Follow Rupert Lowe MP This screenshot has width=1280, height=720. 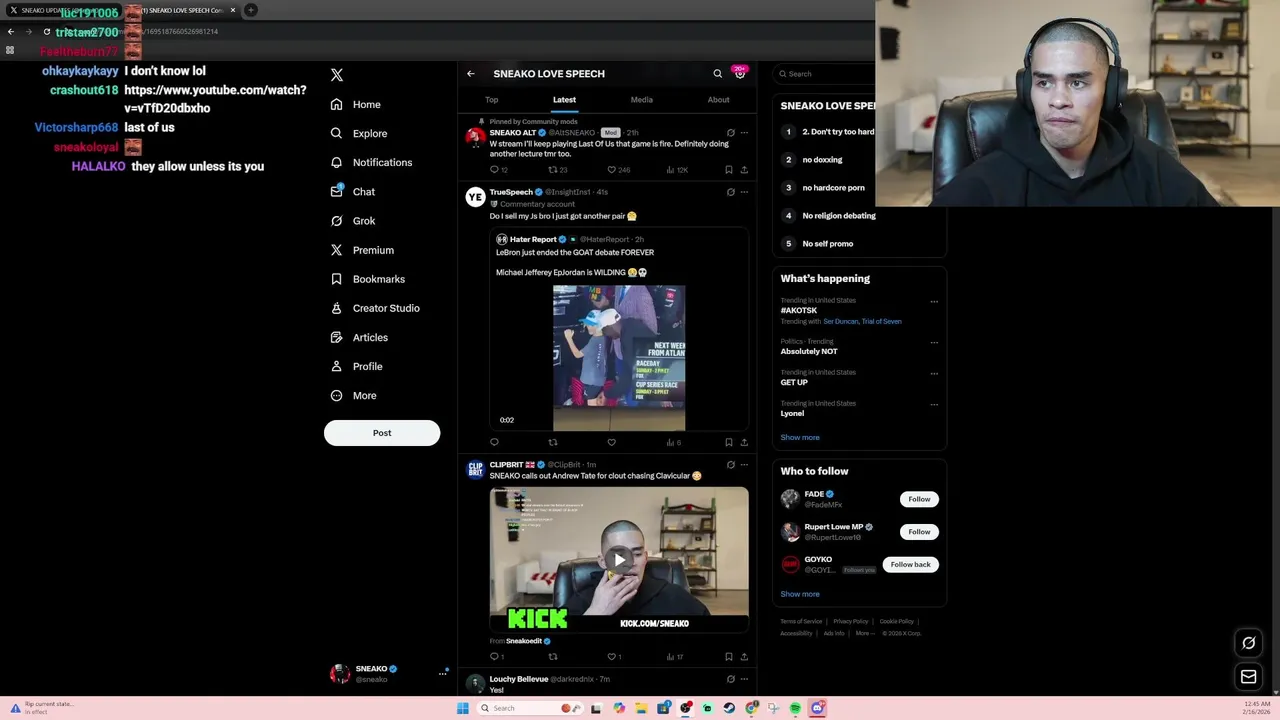click(919, 532)
